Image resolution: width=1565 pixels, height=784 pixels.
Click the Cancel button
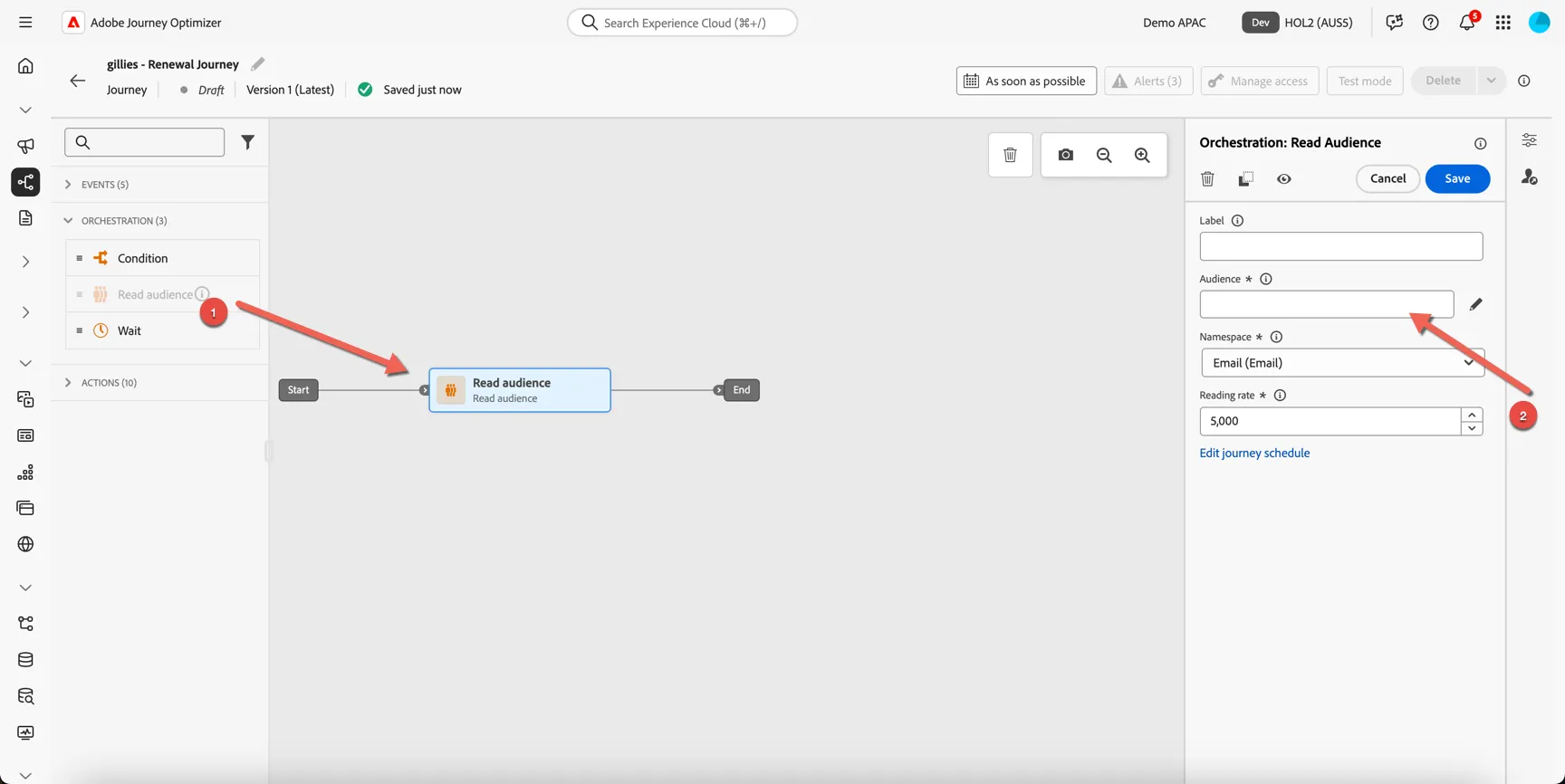1387,178
